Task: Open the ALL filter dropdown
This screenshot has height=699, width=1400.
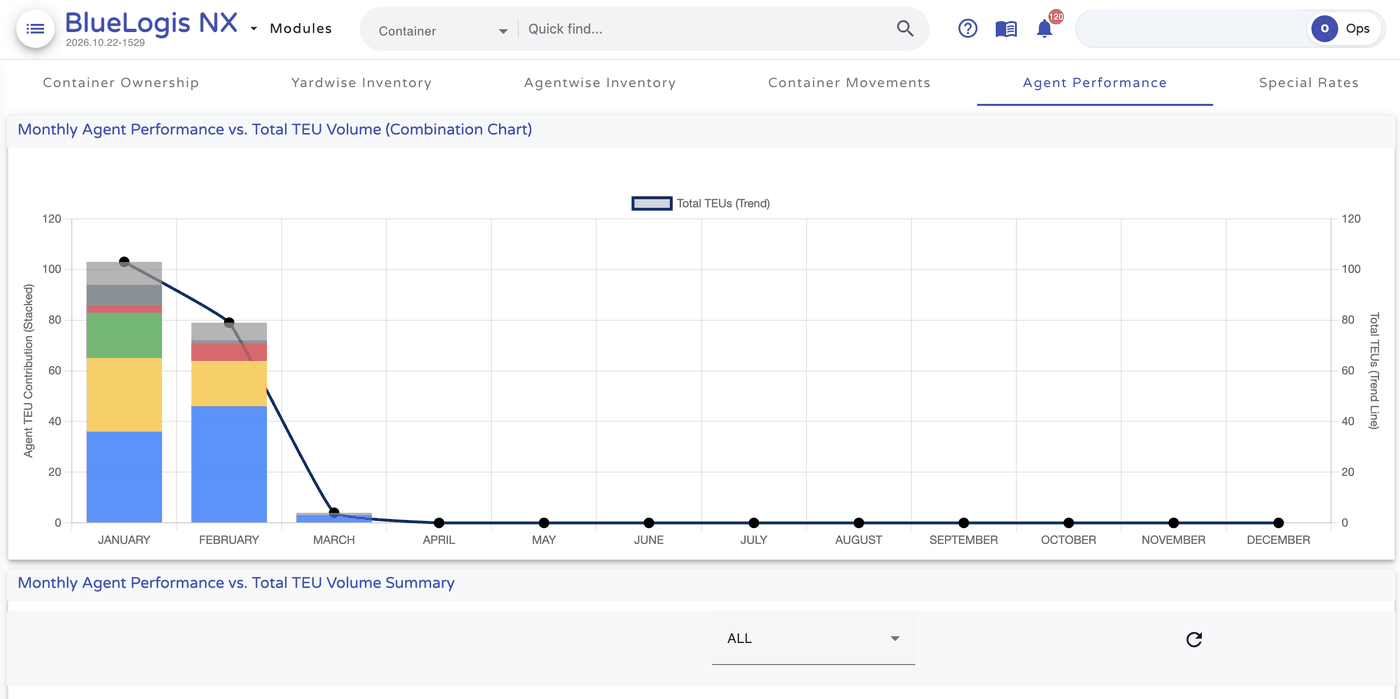Action: pyautogui.click(x=813, y=639)
